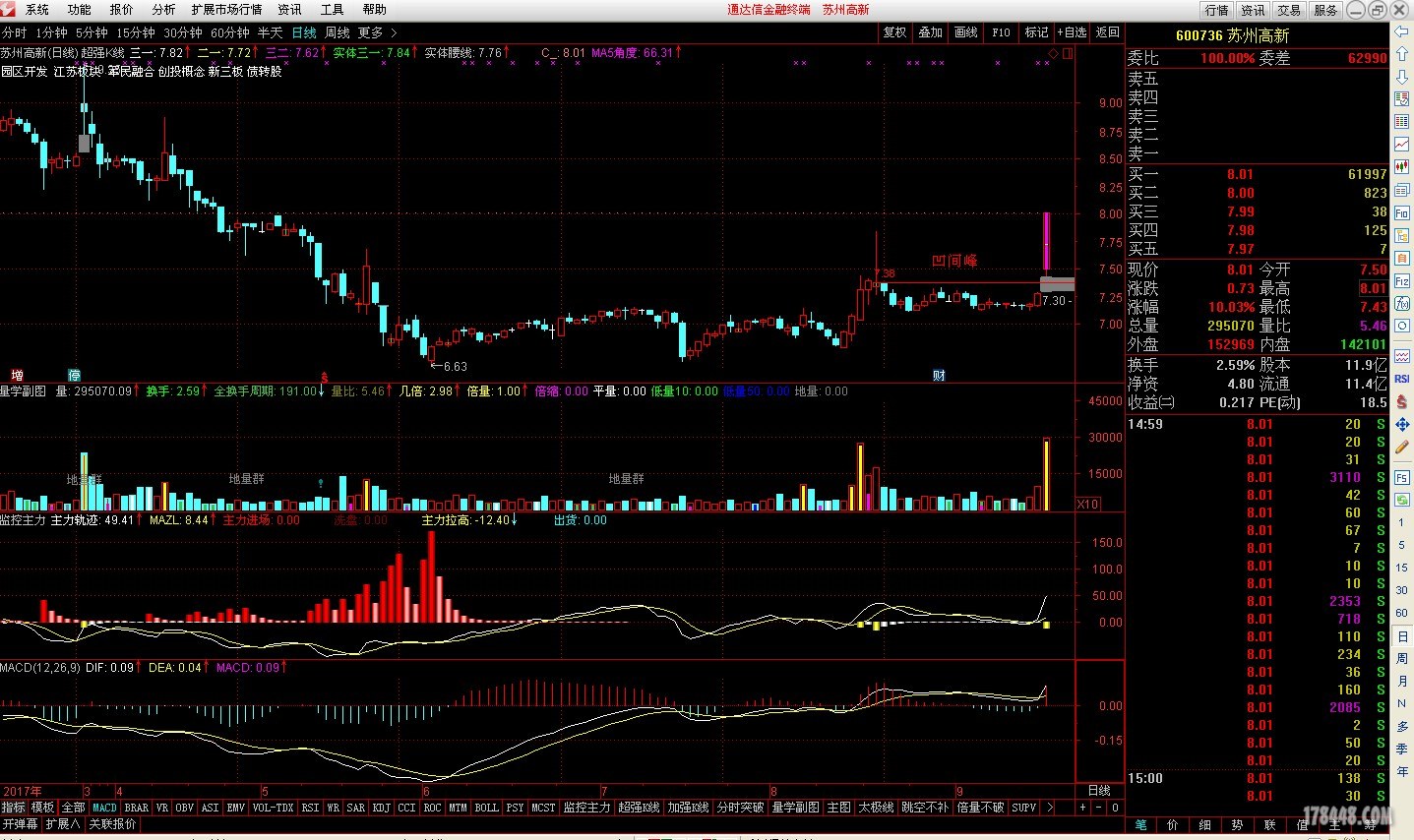This screenshot has height=840, width=1414.
Task: Click the F12 trading icon in sidebar
Action: tap(1402, 280)
